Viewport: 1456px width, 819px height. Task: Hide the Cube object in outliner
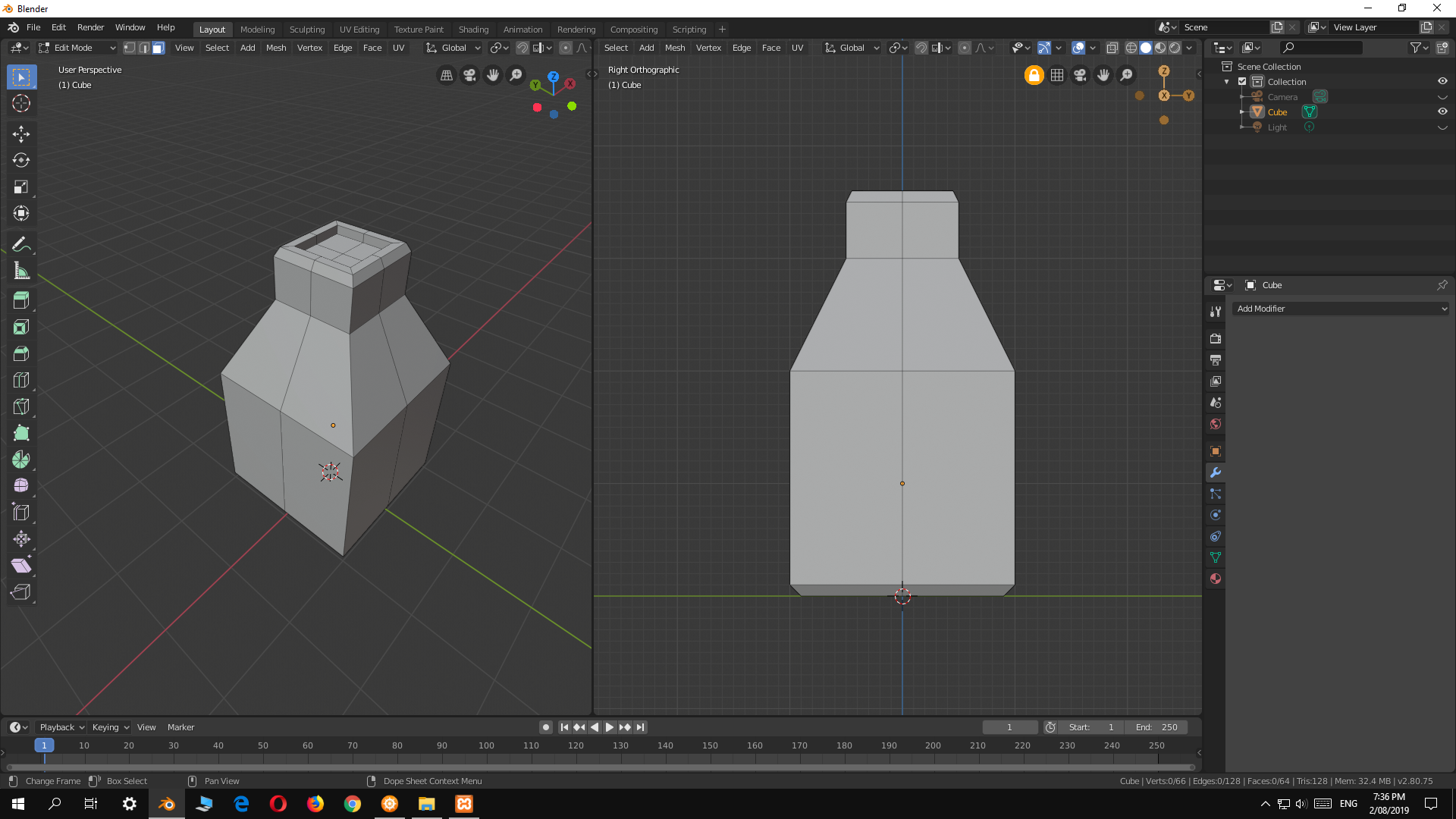coord(1442,111)
